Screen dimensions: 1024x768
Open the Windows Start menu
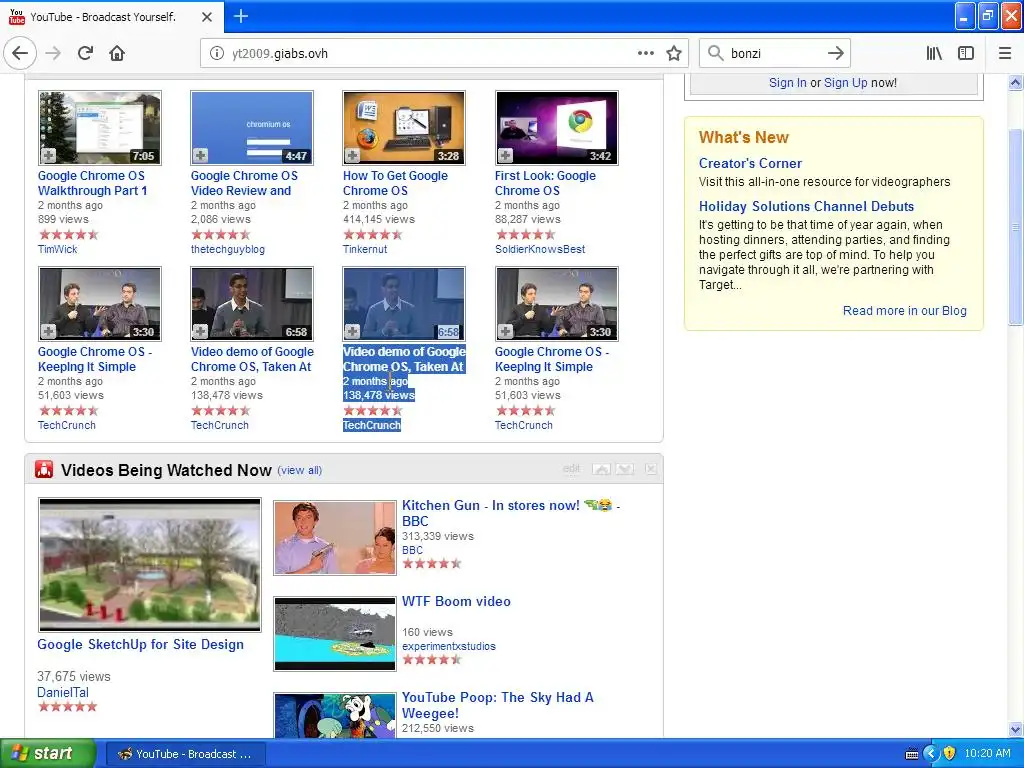click(x=48, y=754)
